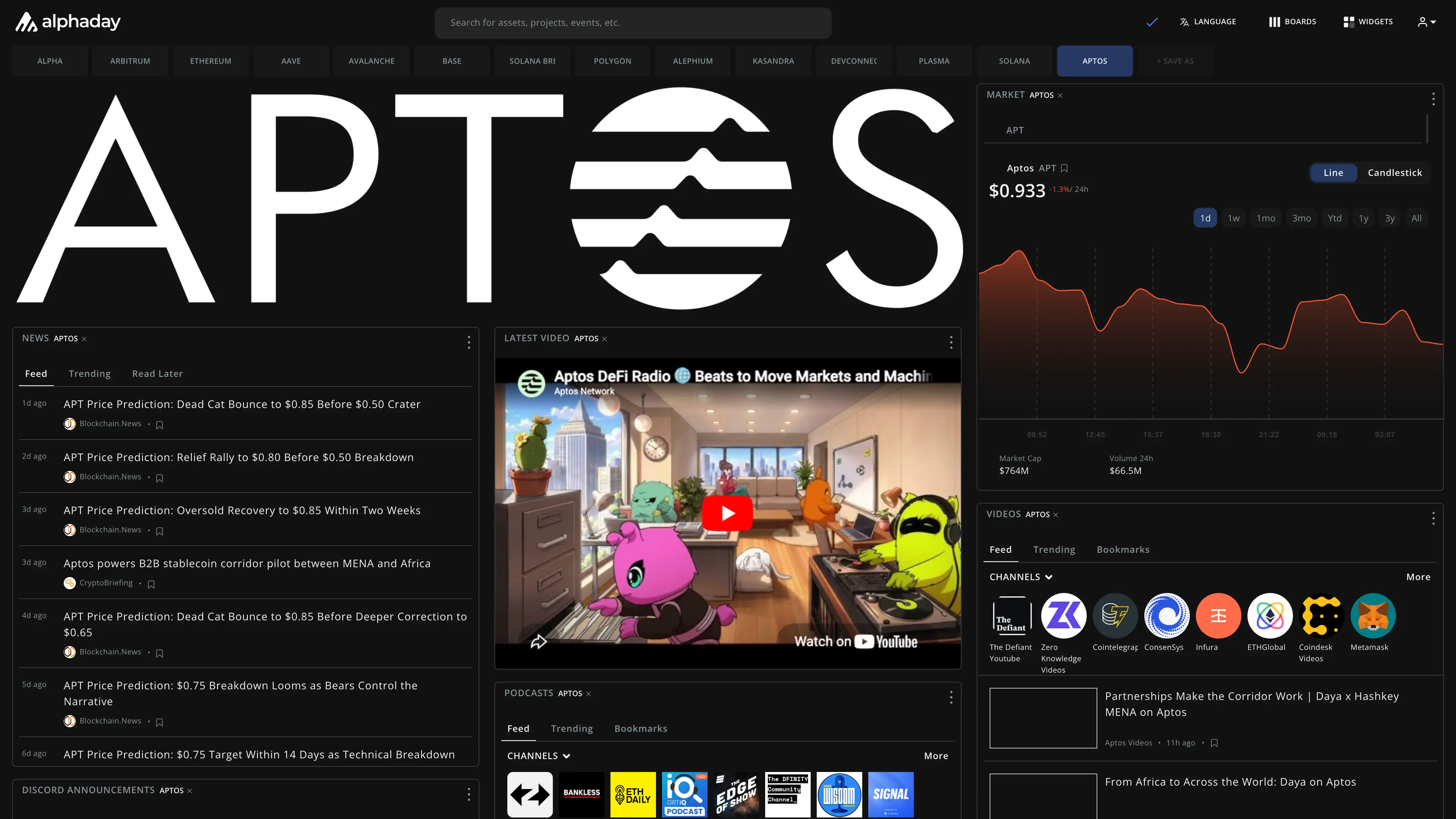Open the News Trending tab
The height and width of the screenshot is (819, 1456).
(x=89, y=373)
